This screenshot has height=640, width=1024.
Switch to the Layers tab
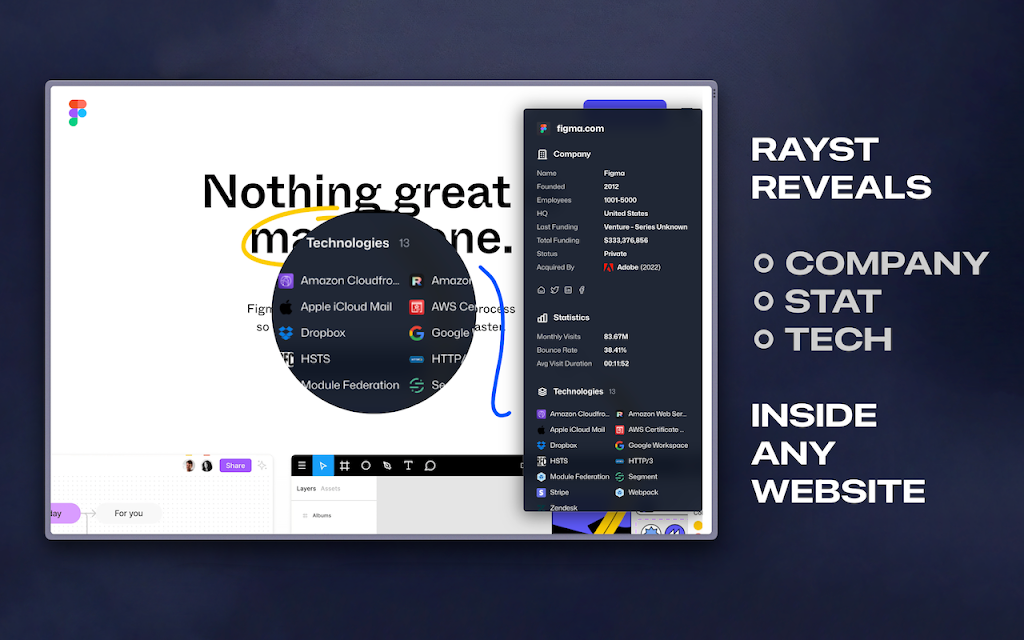coord(306,488)
